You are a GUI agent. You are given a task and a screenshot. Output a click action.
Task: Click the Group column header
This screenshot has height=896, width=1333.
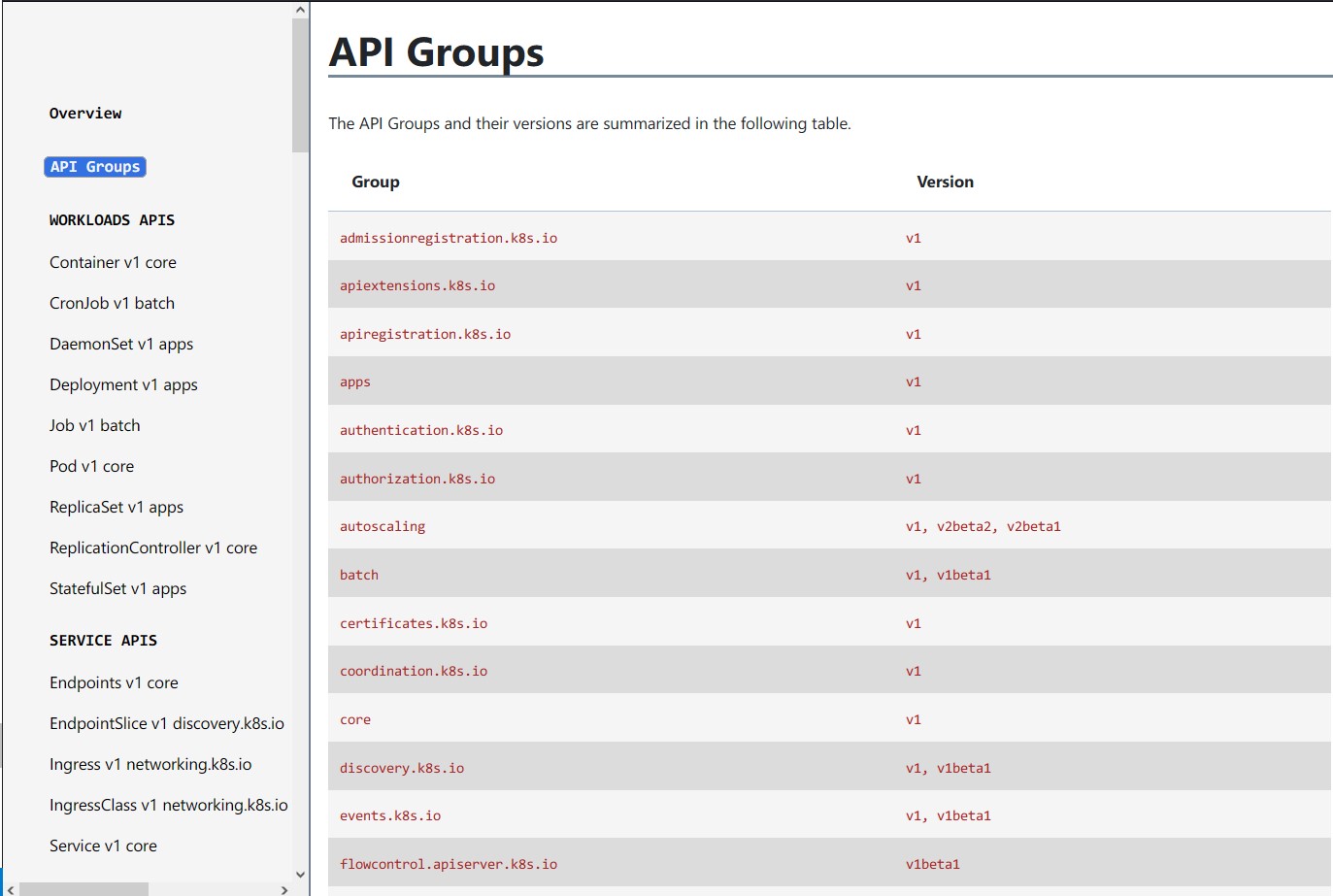pyautogui.click(x=376, y=182)
